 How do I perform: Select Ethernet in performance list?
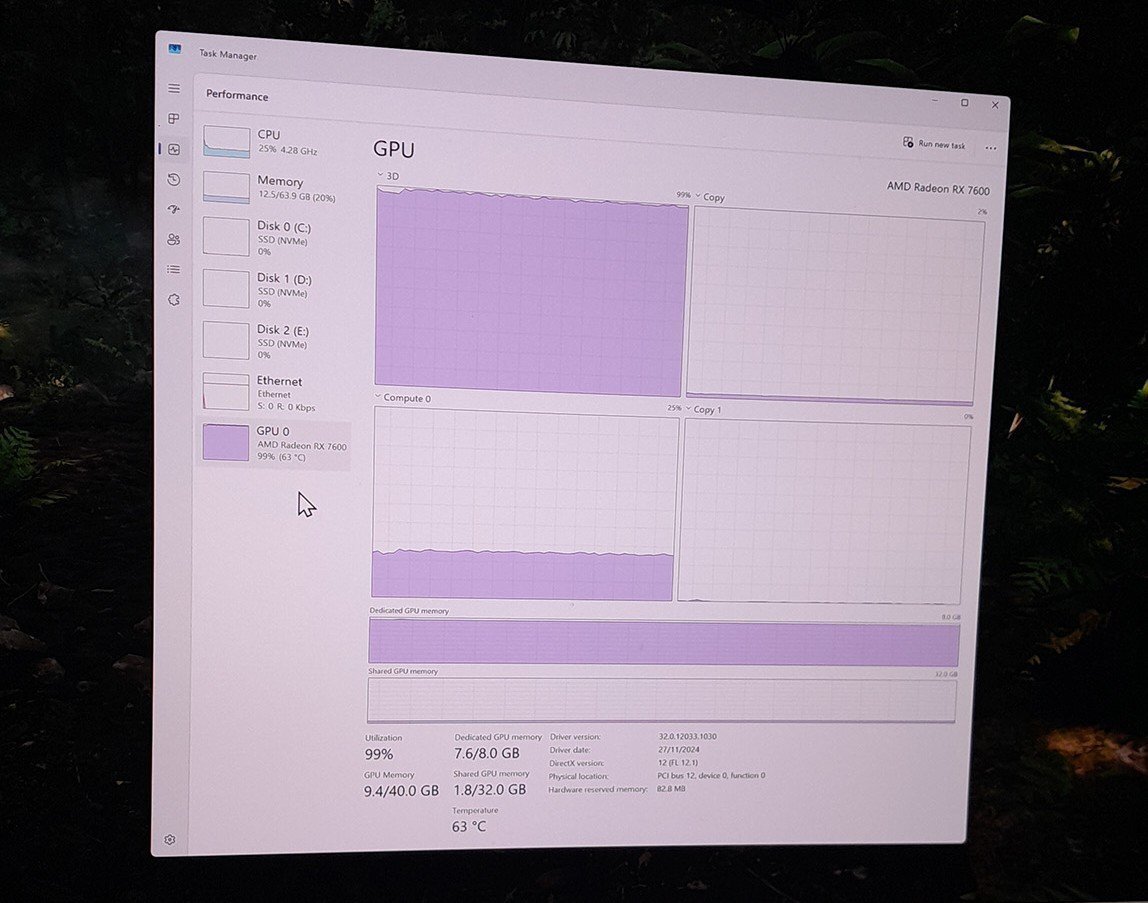click(x=276, y=393)
